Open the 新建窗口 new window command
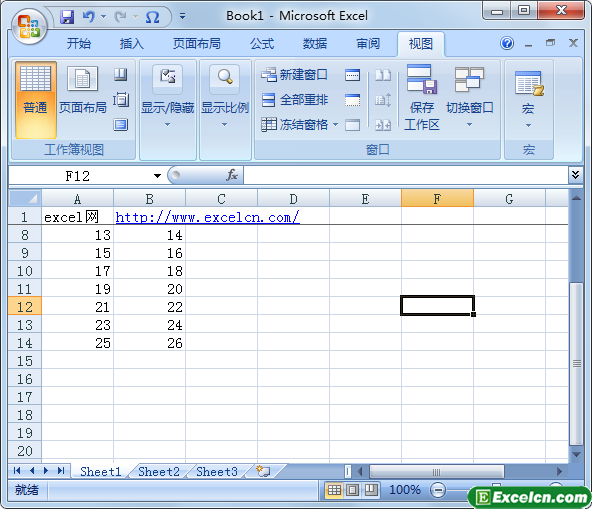This screenshot has height=509, width=592. click(x=294, y=74)
